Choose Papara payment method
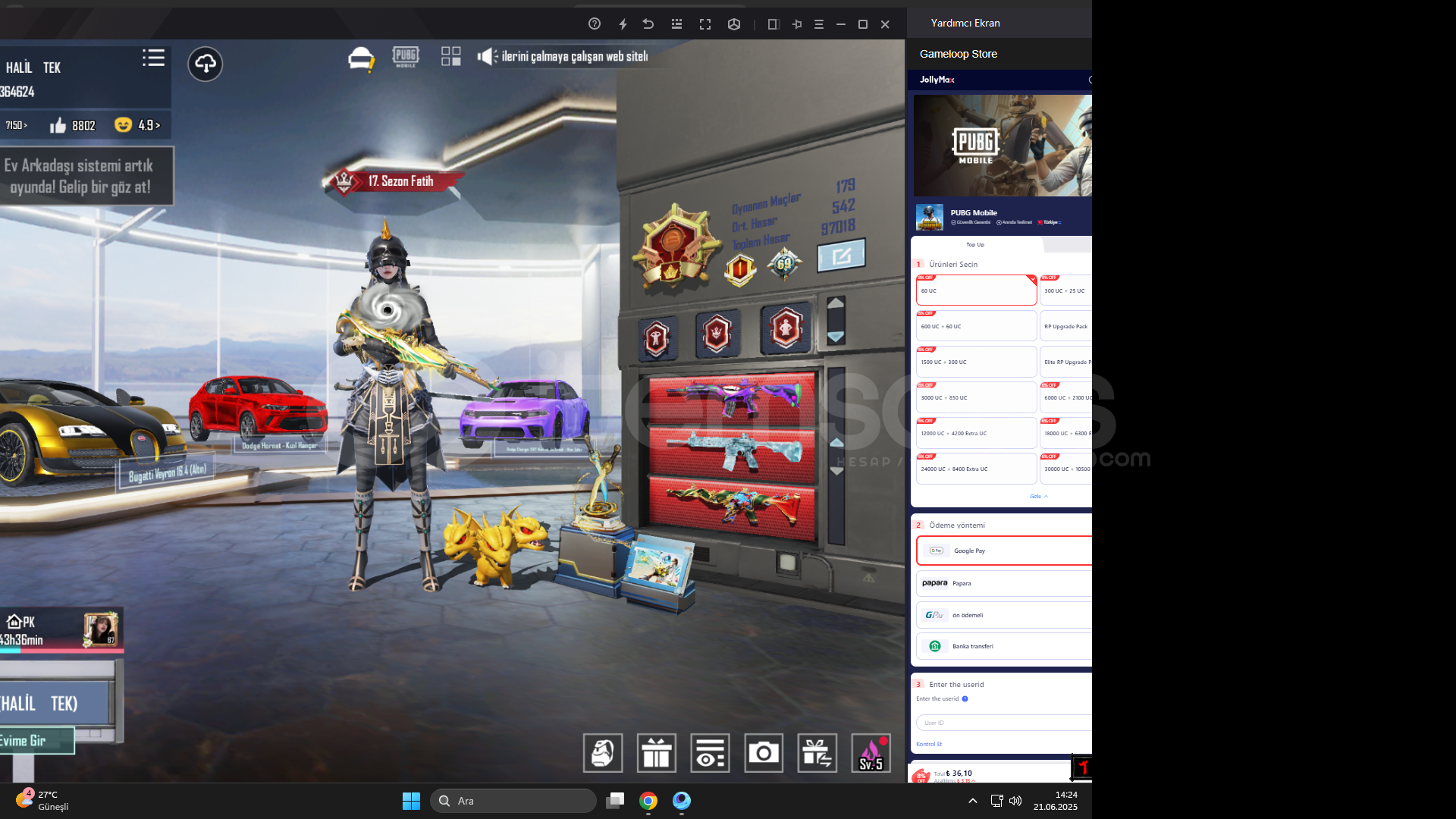The width and height of the screenshot is (1456, 819). point(1004,583)
